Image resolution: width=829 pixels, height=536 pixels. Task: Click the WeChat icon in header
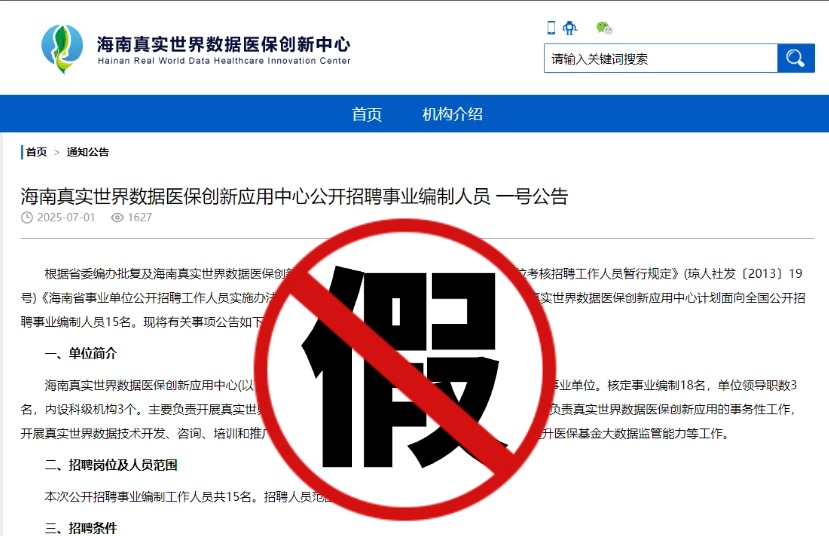point(604,27)
